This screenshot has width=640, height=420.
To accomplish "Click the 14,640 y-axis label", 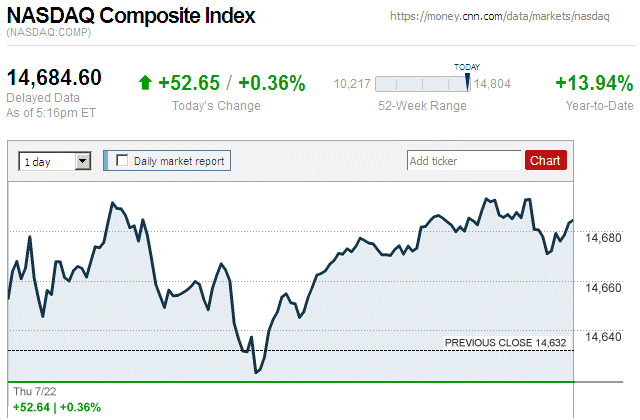I will click(604, 336).
